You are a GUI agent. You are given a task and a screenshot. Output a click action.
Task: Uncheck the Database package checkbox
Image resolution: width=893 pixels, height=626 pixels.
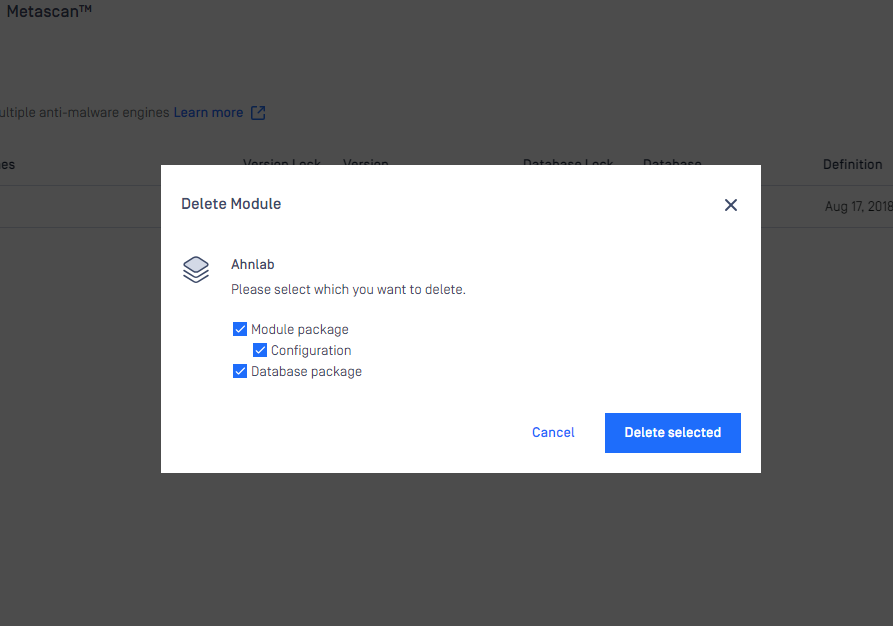click(240, 371)
